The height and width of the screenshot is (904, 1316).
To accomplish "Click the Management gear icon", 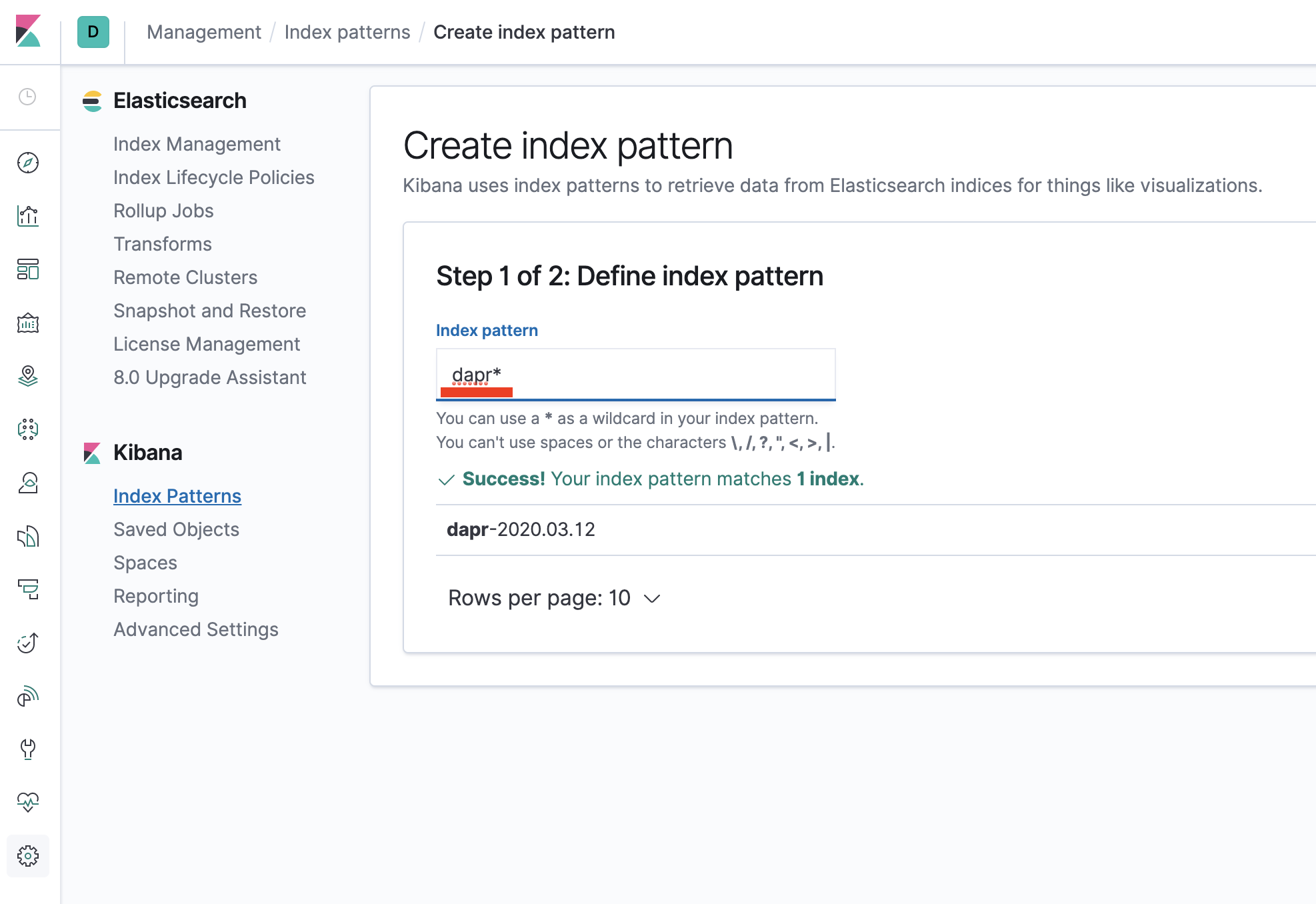I will pos(28,856).
